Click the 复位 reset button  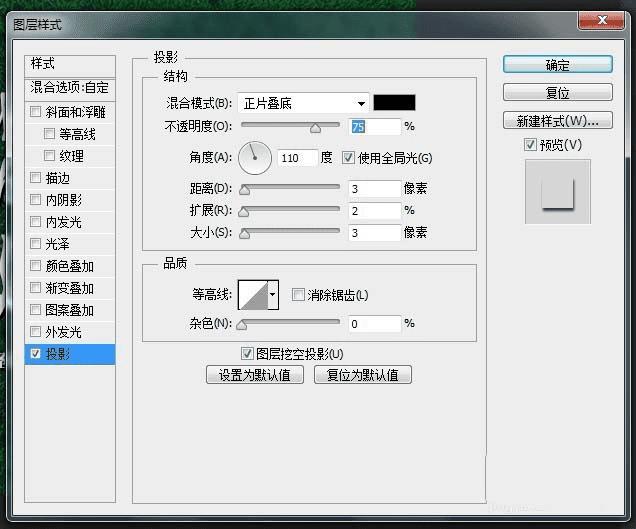(x=558, y=92)
